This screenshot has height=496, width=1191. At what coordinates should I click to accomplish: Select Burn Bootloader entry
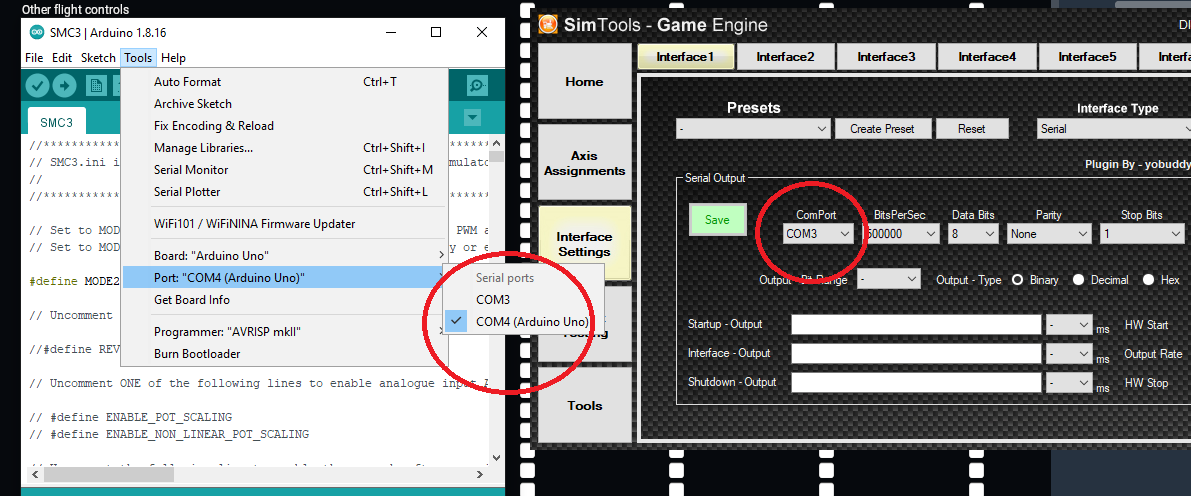click(285, 353)
